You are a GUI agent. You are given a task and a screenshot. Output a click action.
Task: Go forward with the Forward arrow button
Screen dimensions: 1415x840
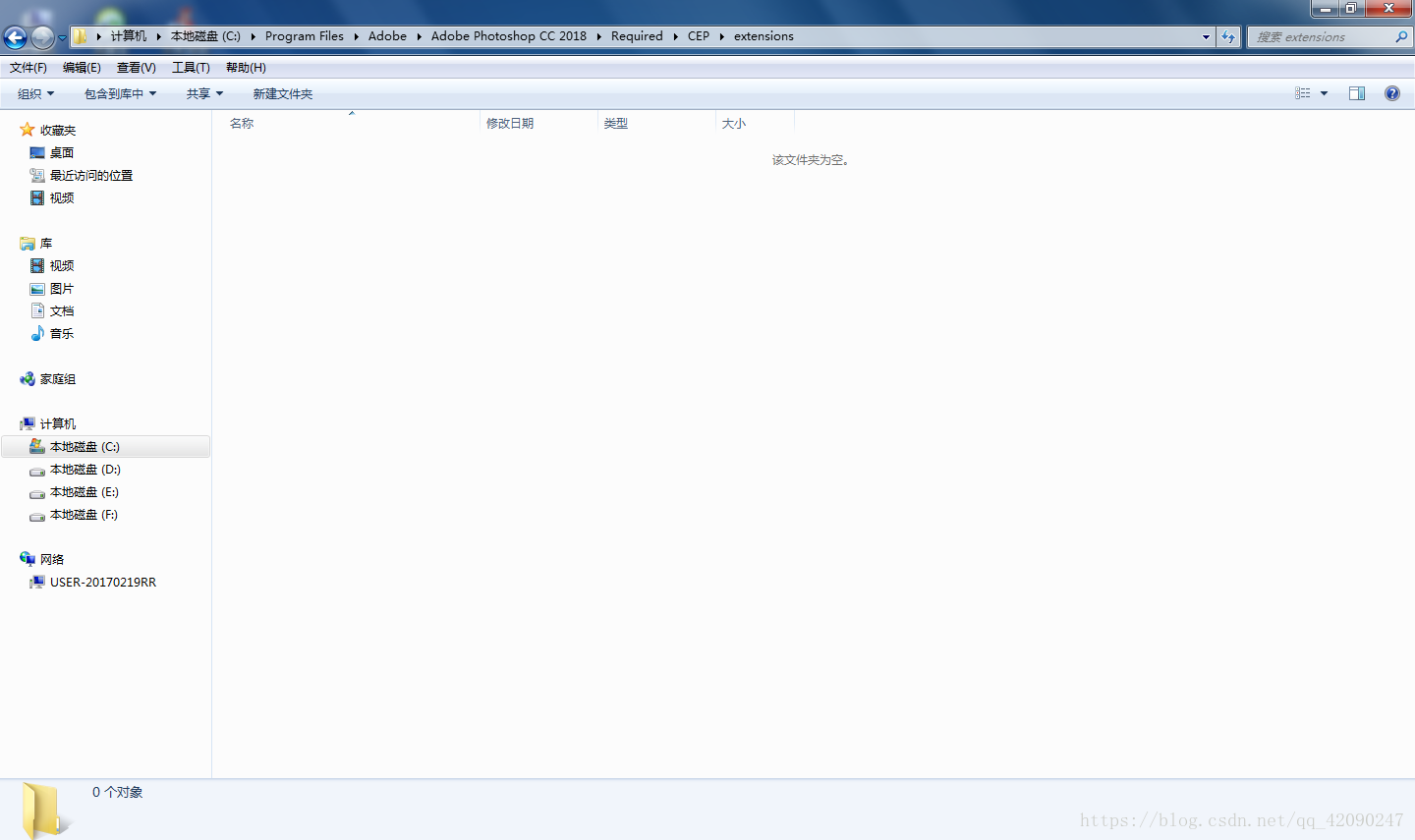click(42, 37)
